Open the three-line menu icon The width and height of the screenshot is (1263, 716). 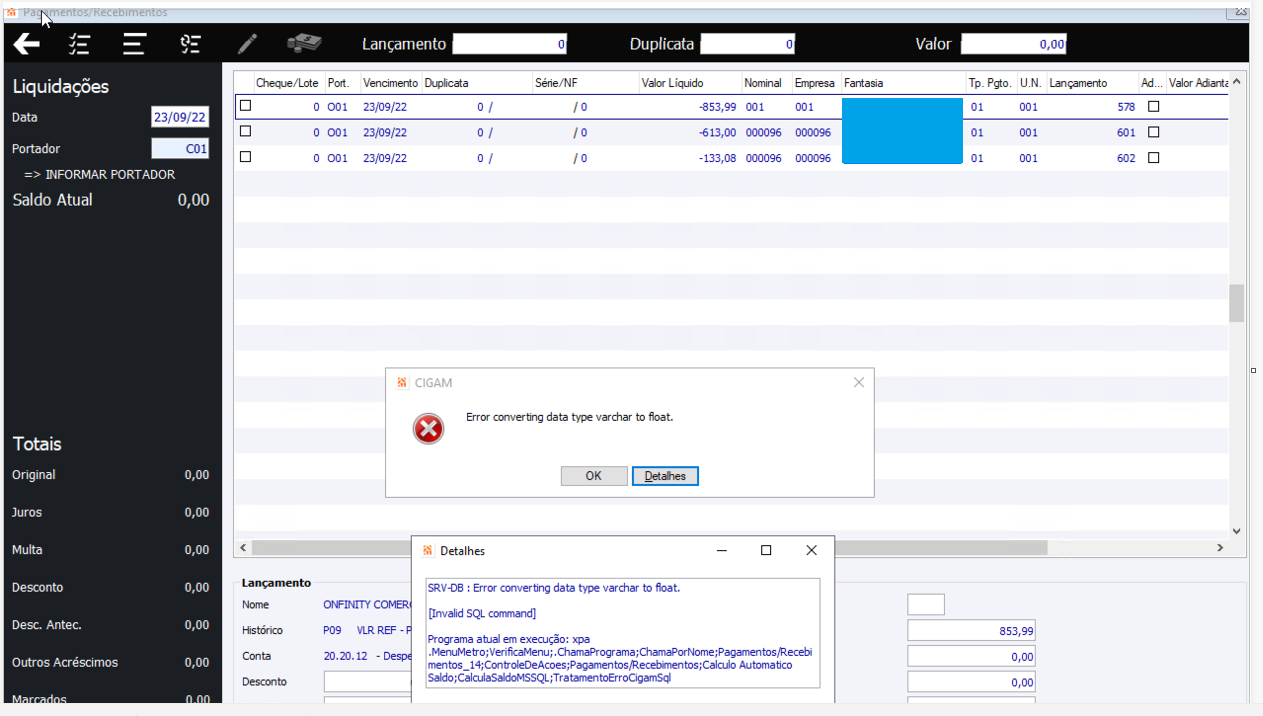[134, 44]
